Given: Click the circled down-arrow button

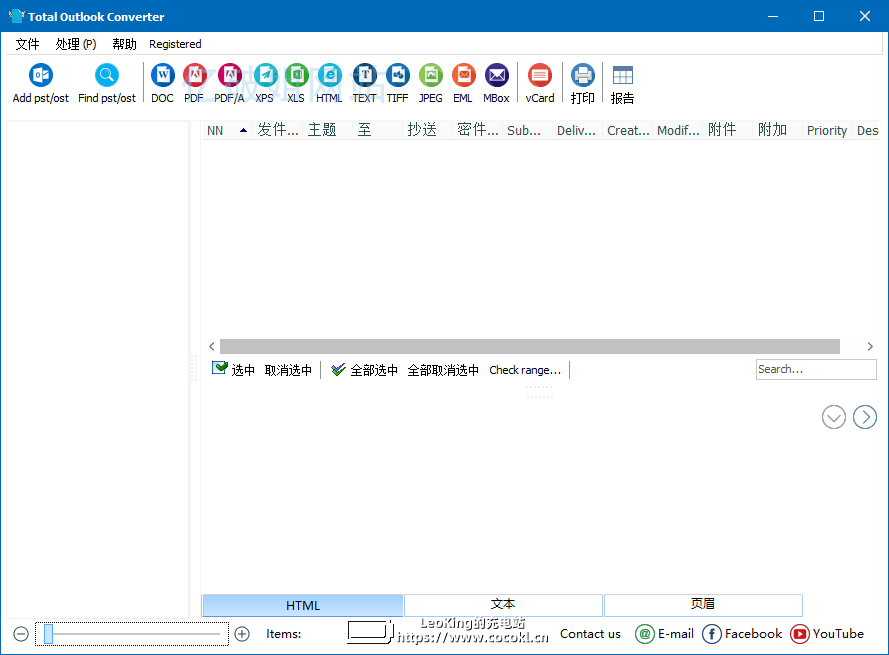Looking at the screenshot, I should (x=833, y=417).
